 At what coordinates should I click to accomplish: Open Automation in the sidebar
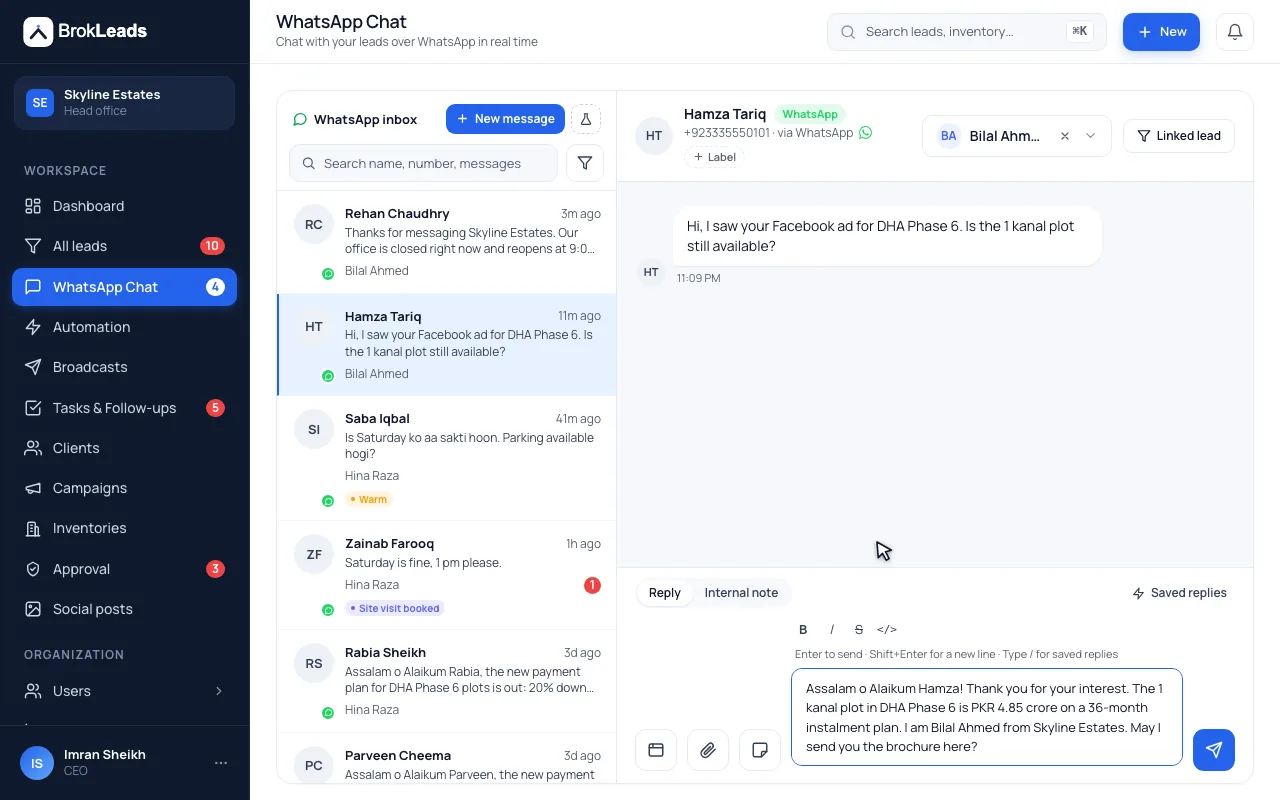125,327
